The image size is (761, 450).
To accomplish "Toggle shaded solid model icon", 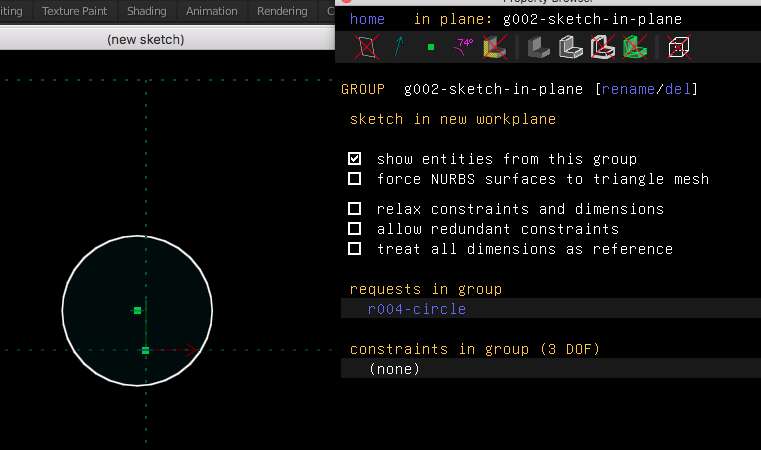I will [538, 48].
